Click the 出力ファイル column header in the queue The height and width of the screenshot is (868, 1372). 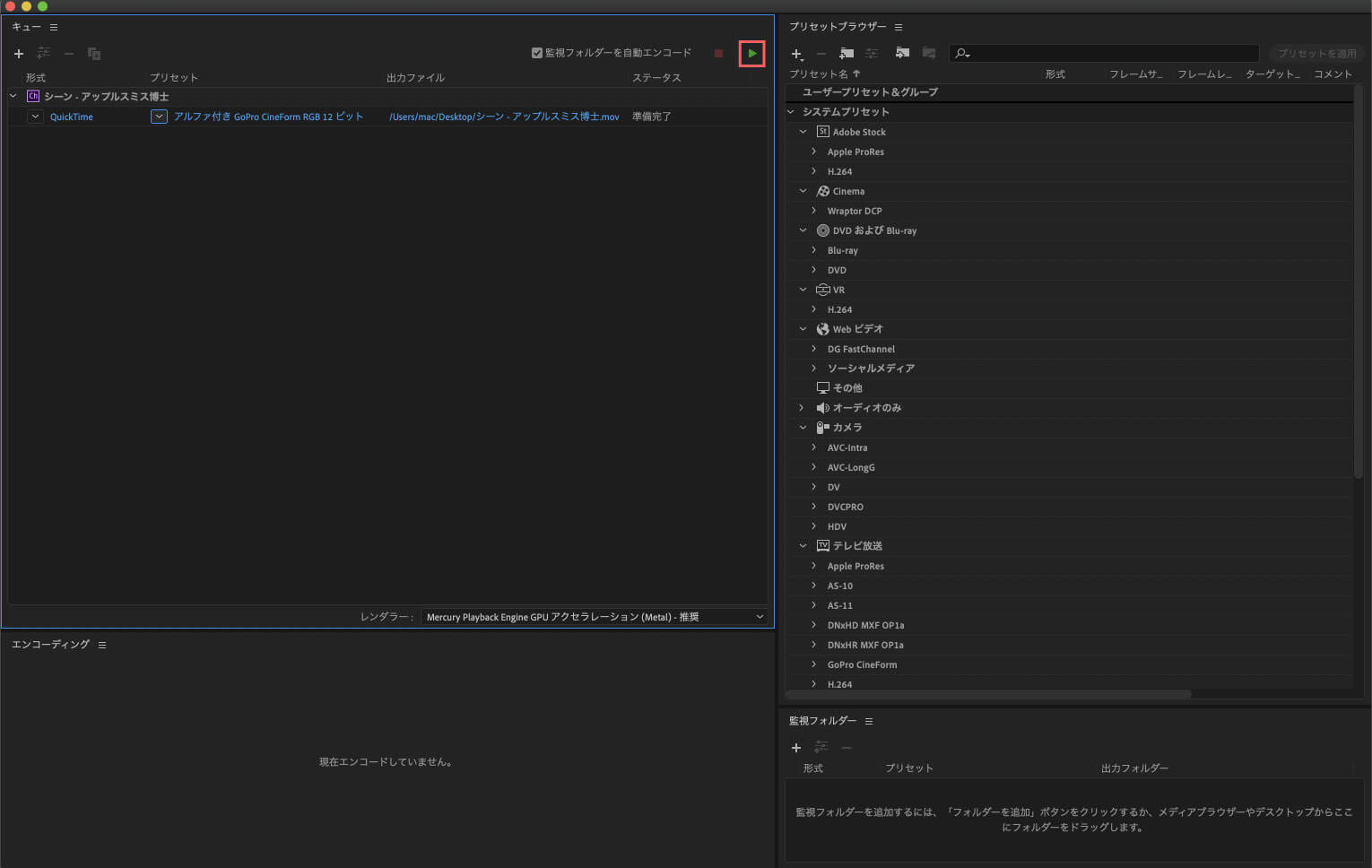point(415,78)
